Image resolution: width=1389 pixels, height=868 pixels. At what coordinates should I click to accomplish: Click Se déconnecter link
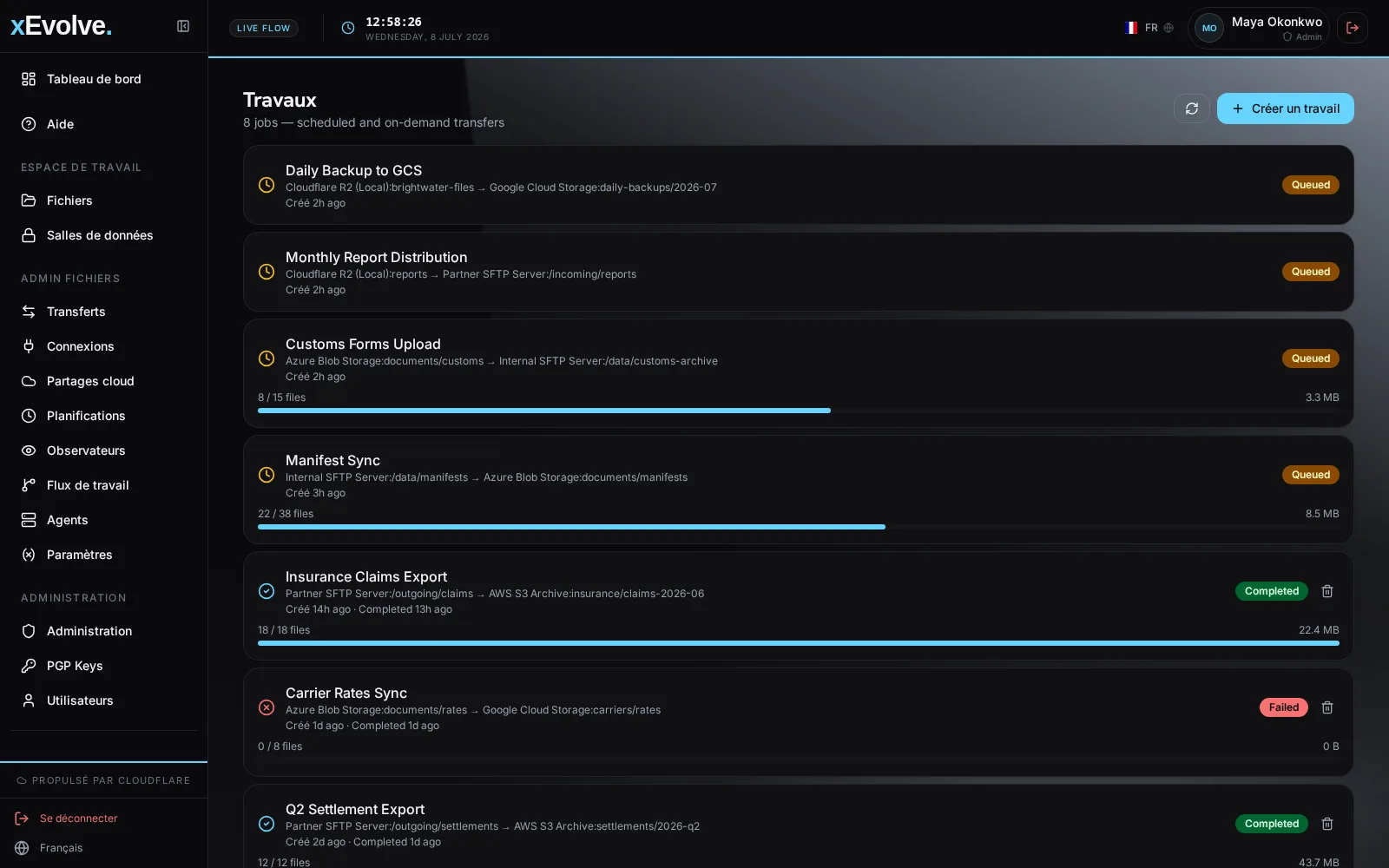pos(78,819)
